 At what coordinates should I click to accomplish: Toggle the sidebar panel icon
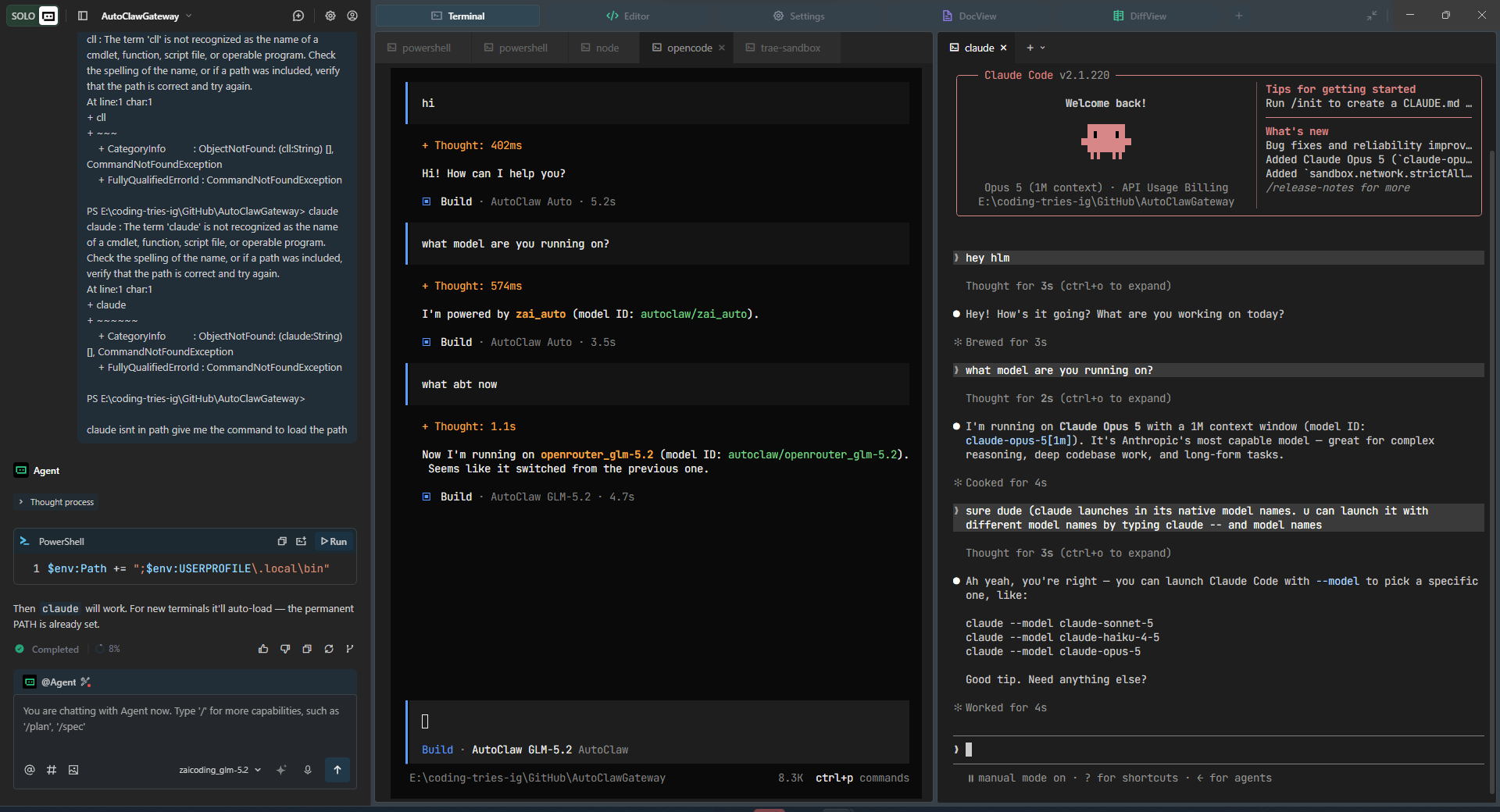83,16
